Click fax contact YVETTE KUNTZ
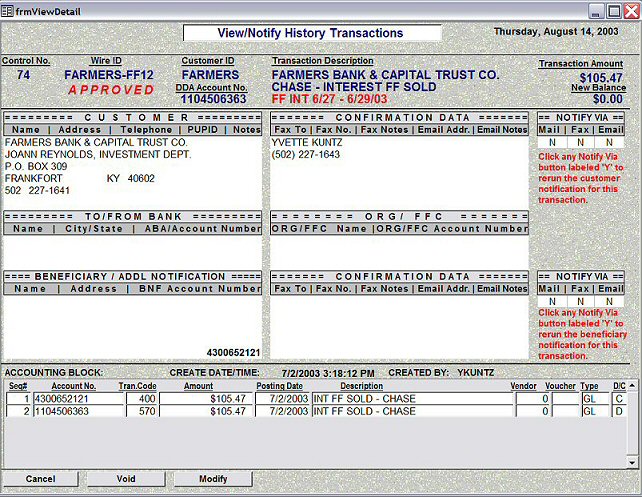 pos(307,142)
